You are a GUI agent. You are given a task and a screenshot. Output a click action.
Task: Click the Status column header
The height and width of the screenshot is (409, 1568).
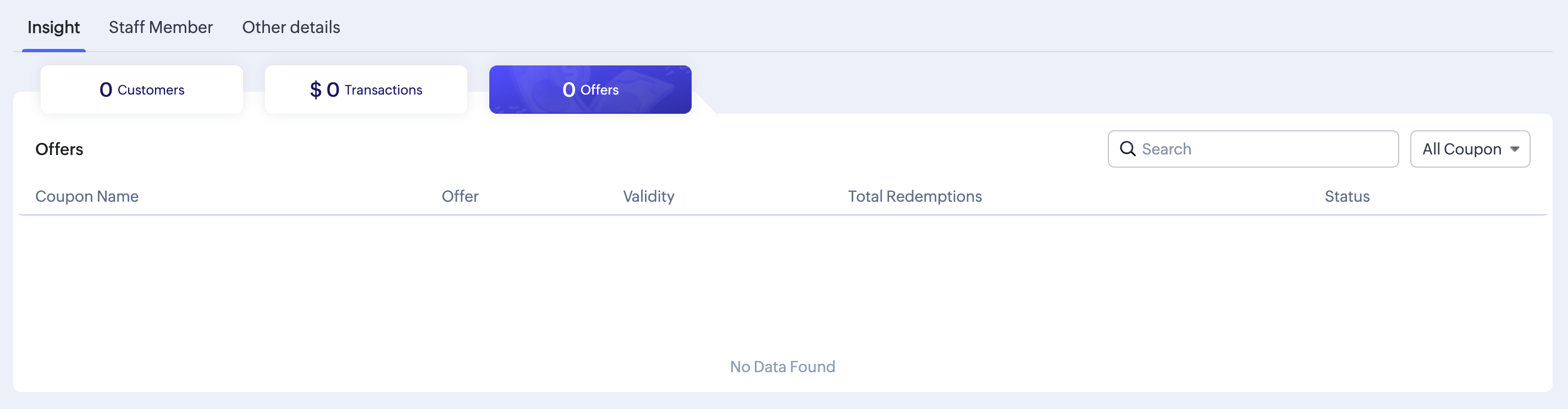1347,197
